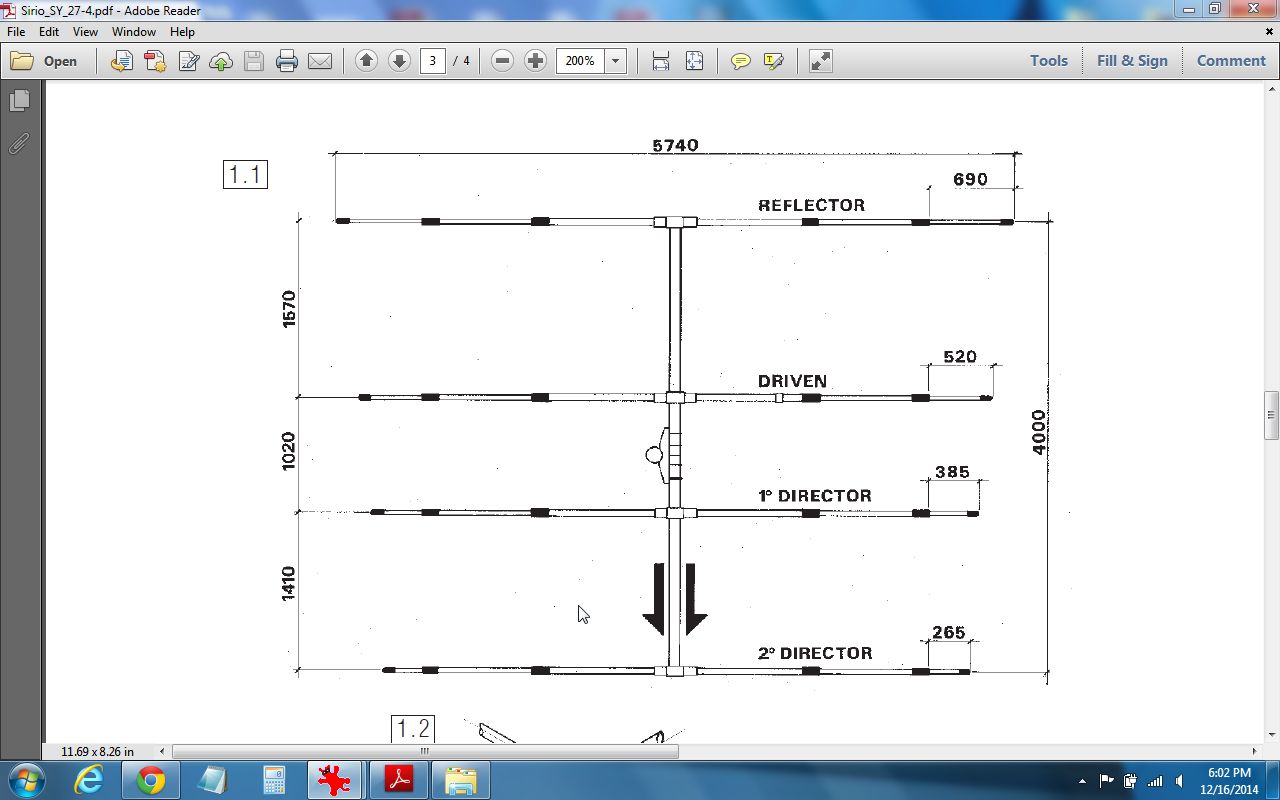The width and height of the screenshot is (1280, 800).
Task: Zoom out using the minus button
Action: pyautogui.click(x=503, y=61)
